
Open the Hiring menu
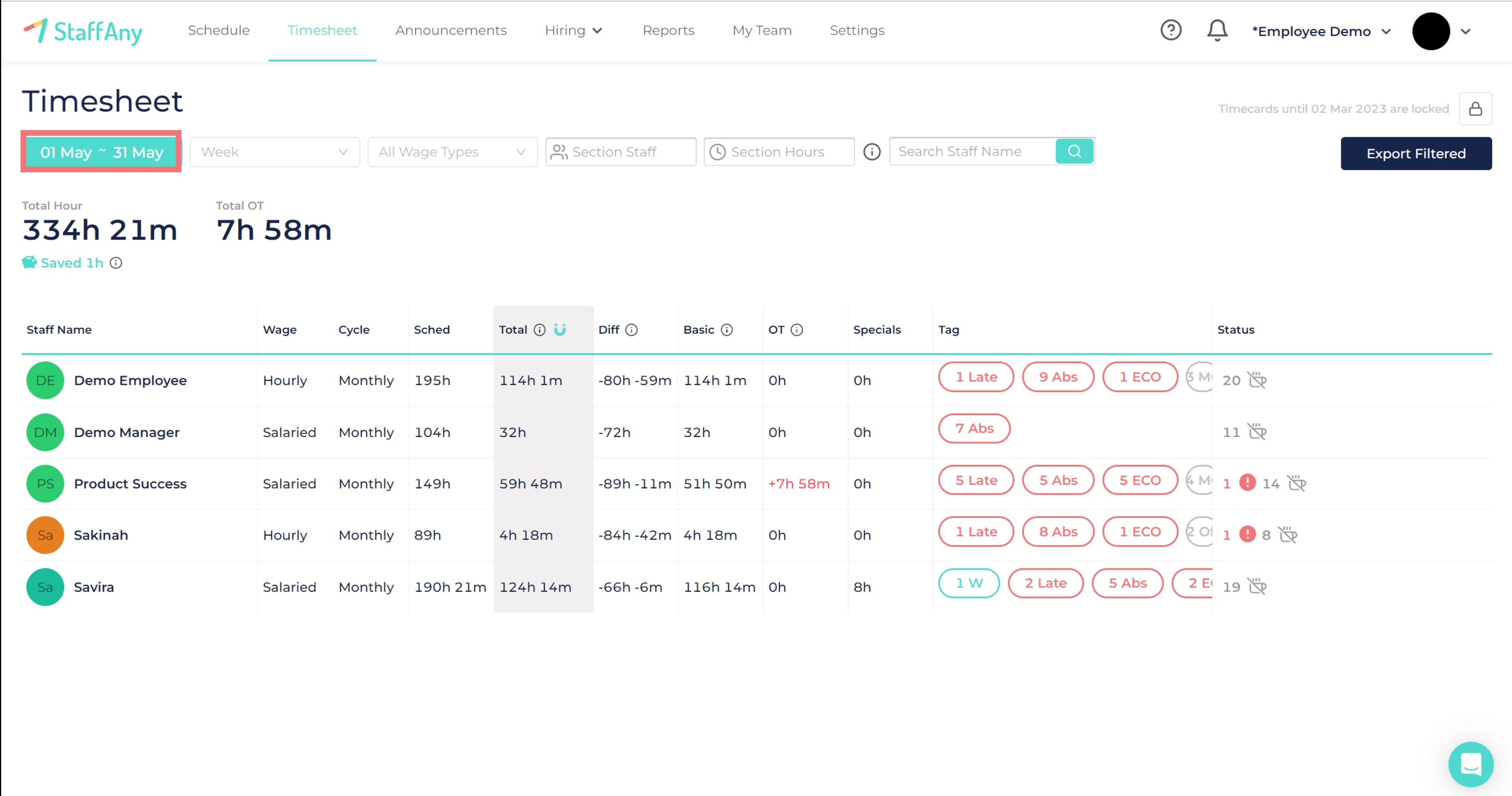click(x=573, y=30)
